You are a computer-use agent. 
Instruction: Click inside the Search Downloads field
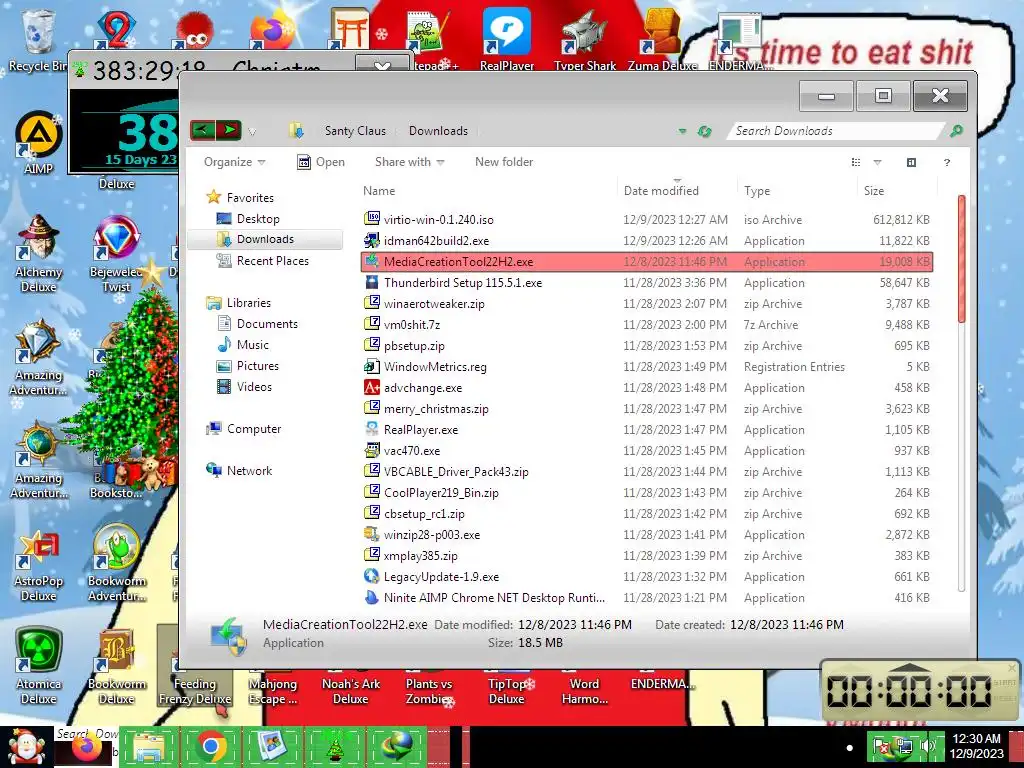click(x=836, y=131)
